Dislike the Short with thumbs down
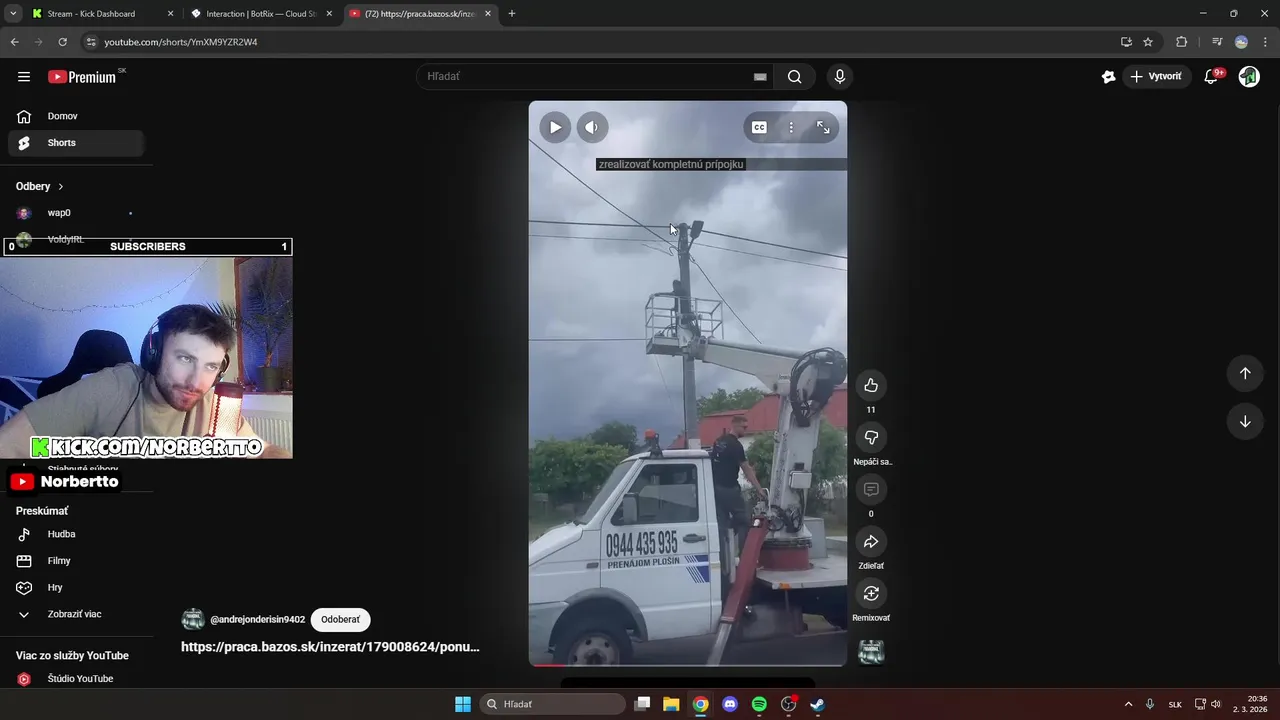This screenshot has height=720, width=1280. click(x=871, y=437)
